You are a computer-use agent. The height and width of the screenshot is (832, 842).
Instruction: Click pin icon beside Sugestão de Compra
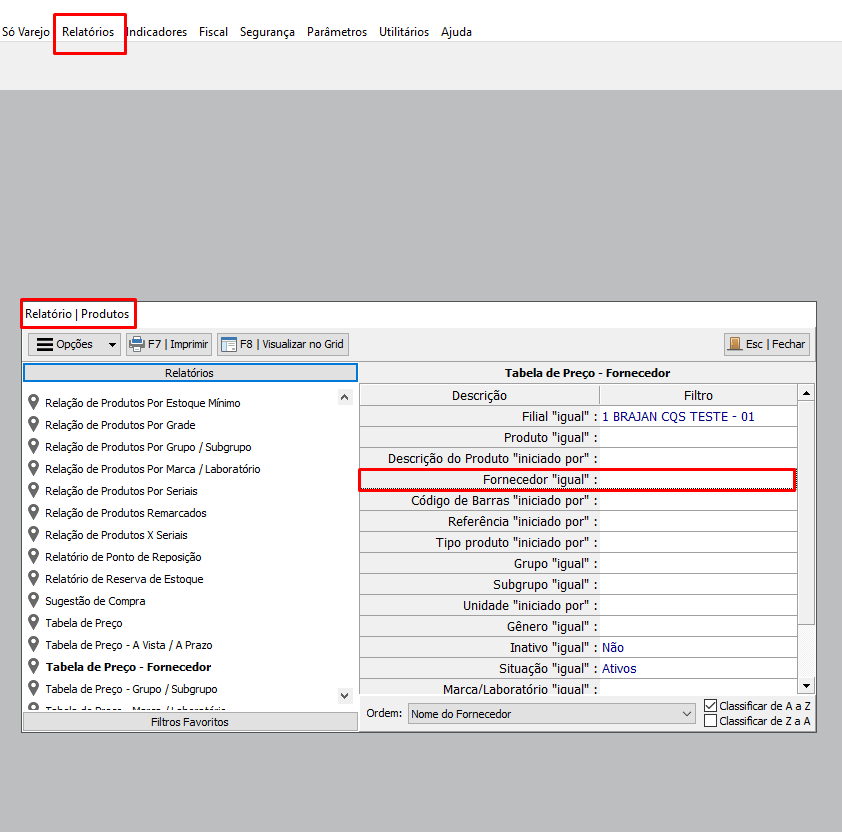click(x=34, y=601)
